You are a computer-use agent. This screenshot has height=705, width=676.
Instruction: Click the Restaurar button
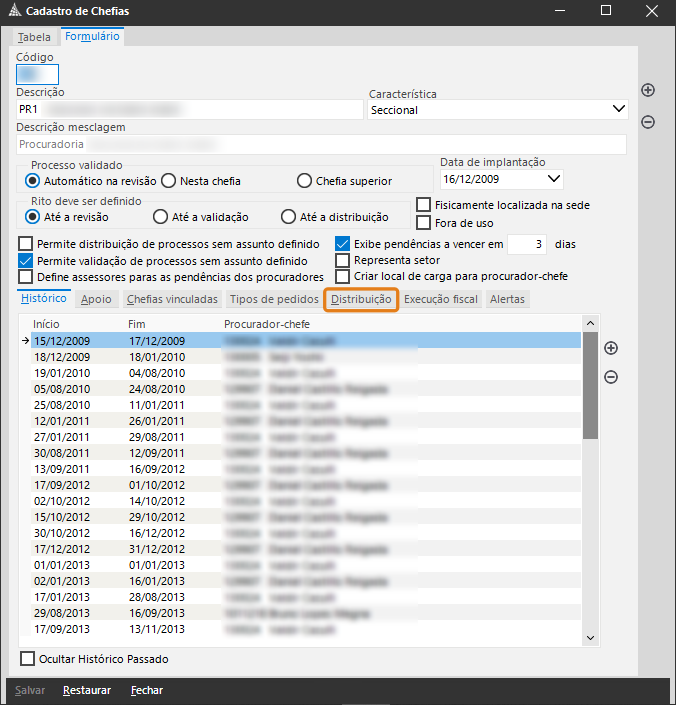click(87, 690)
